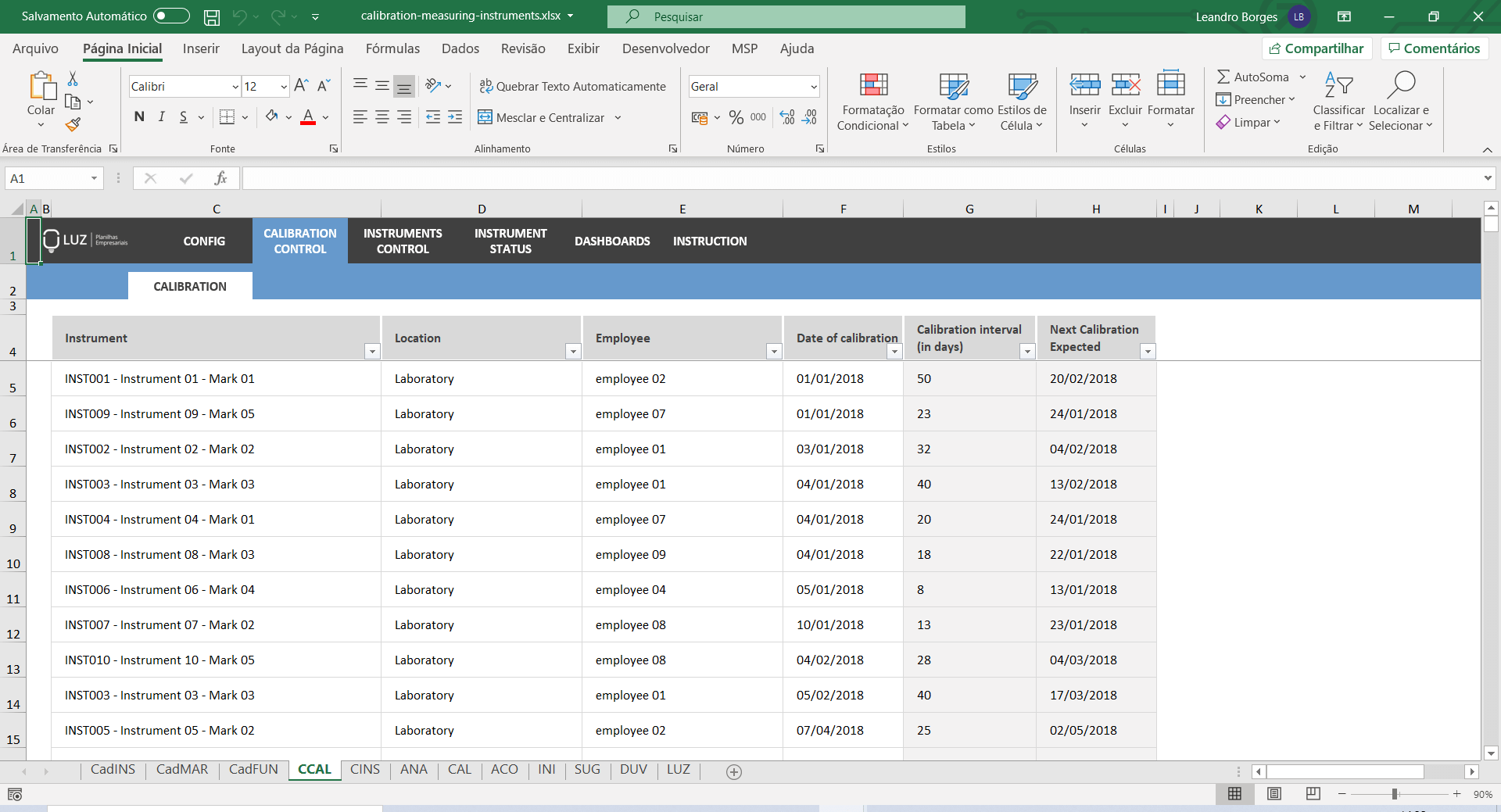
Task: Switch to the Fórmulas ribbon tab
Action: pos(392,48)
